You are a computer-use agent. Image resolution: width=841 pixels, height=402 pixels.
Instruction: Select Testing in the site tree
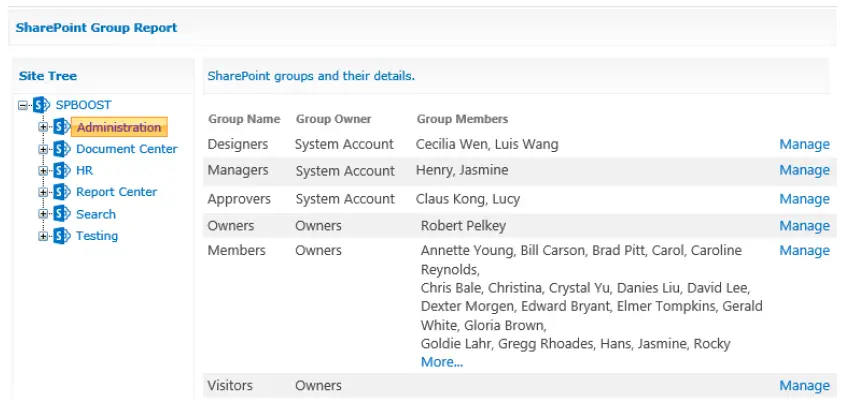tap(97, 236)
